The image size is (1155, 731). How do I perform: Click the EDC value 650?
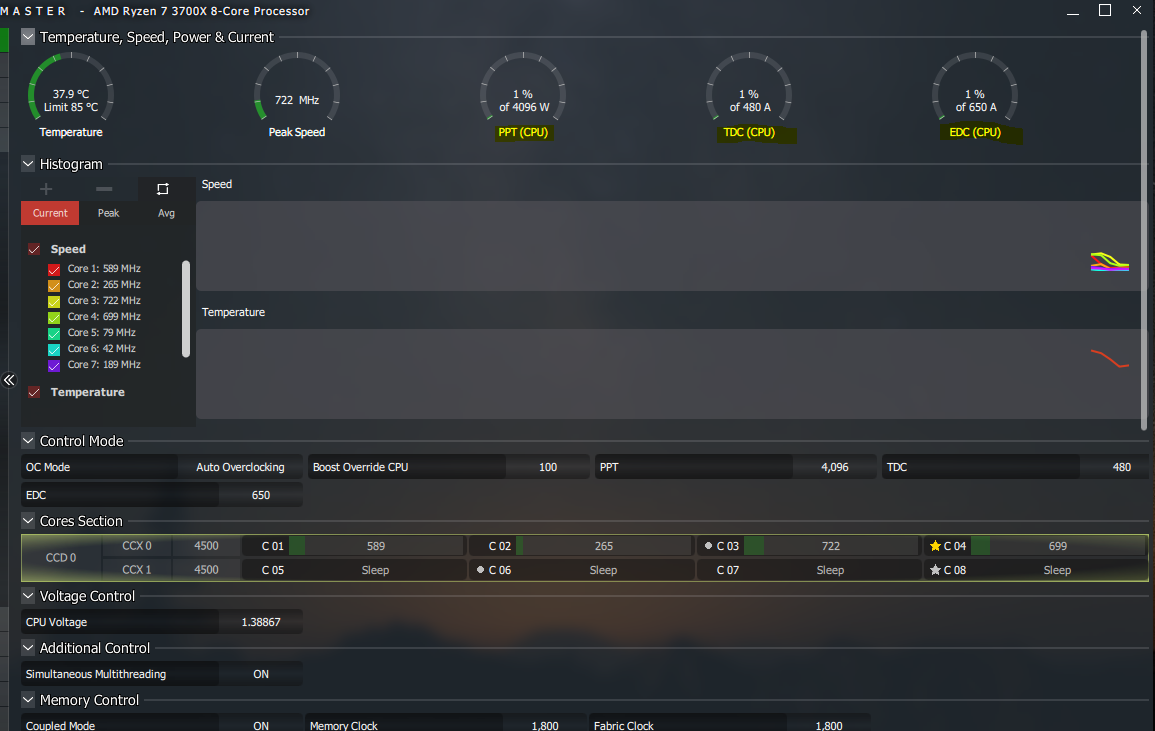261,495
